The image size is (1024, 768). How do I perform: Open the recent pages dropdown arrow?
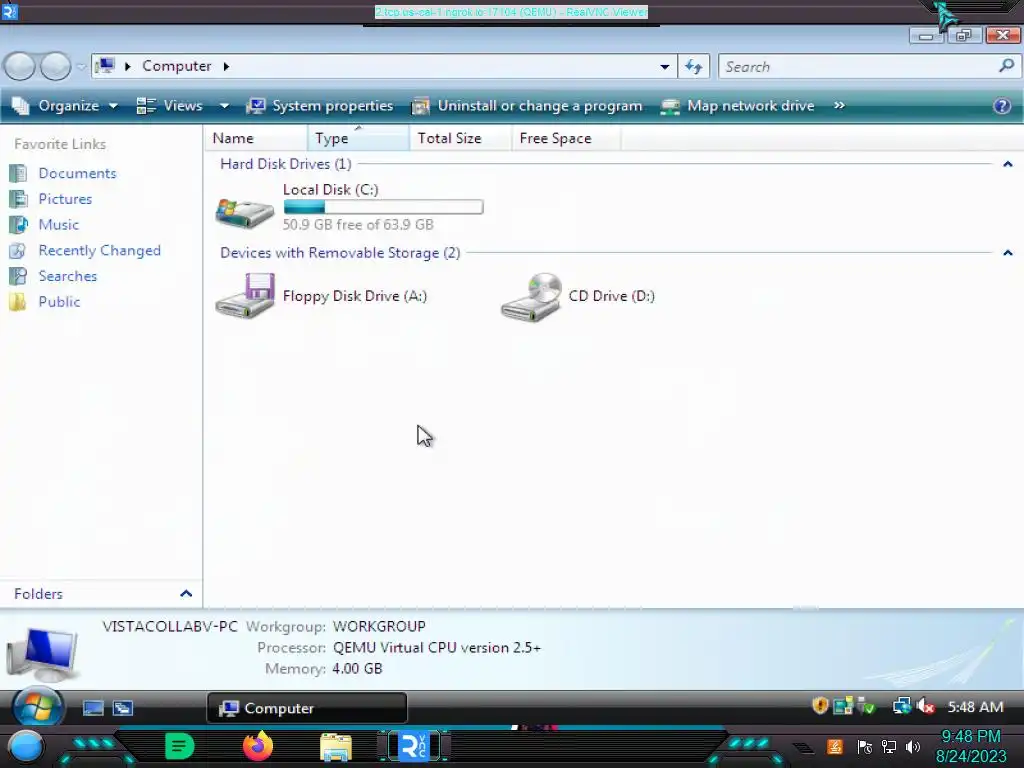(81, 66)
